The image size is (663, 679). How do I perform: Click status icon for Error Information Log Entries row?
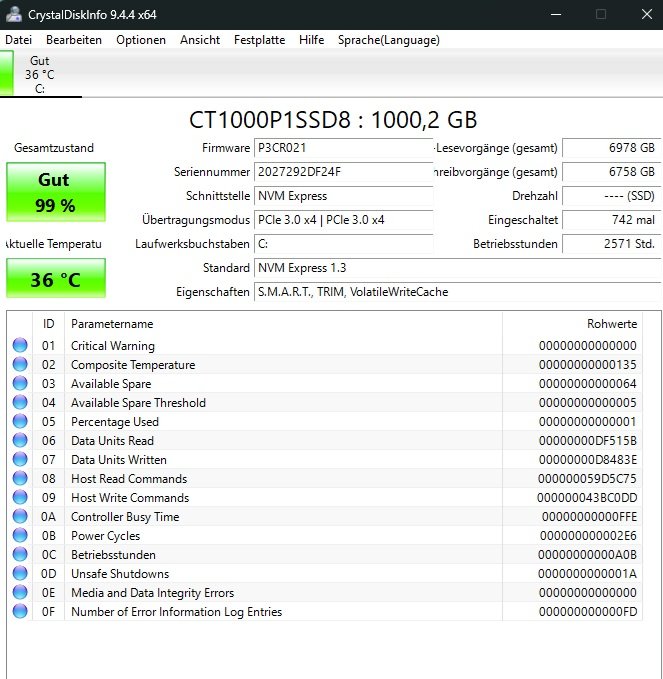(x=20, y=611)
